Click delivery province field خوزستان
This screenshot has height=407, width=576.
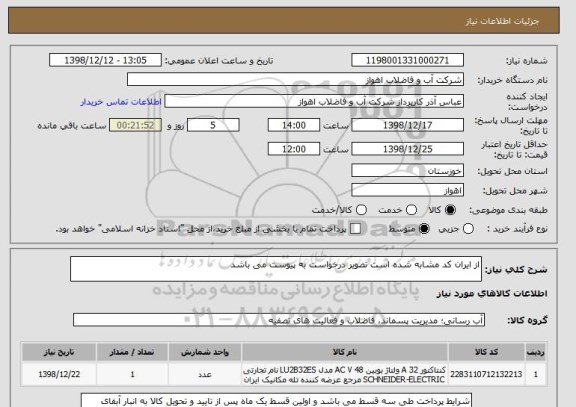coord(407,171)
